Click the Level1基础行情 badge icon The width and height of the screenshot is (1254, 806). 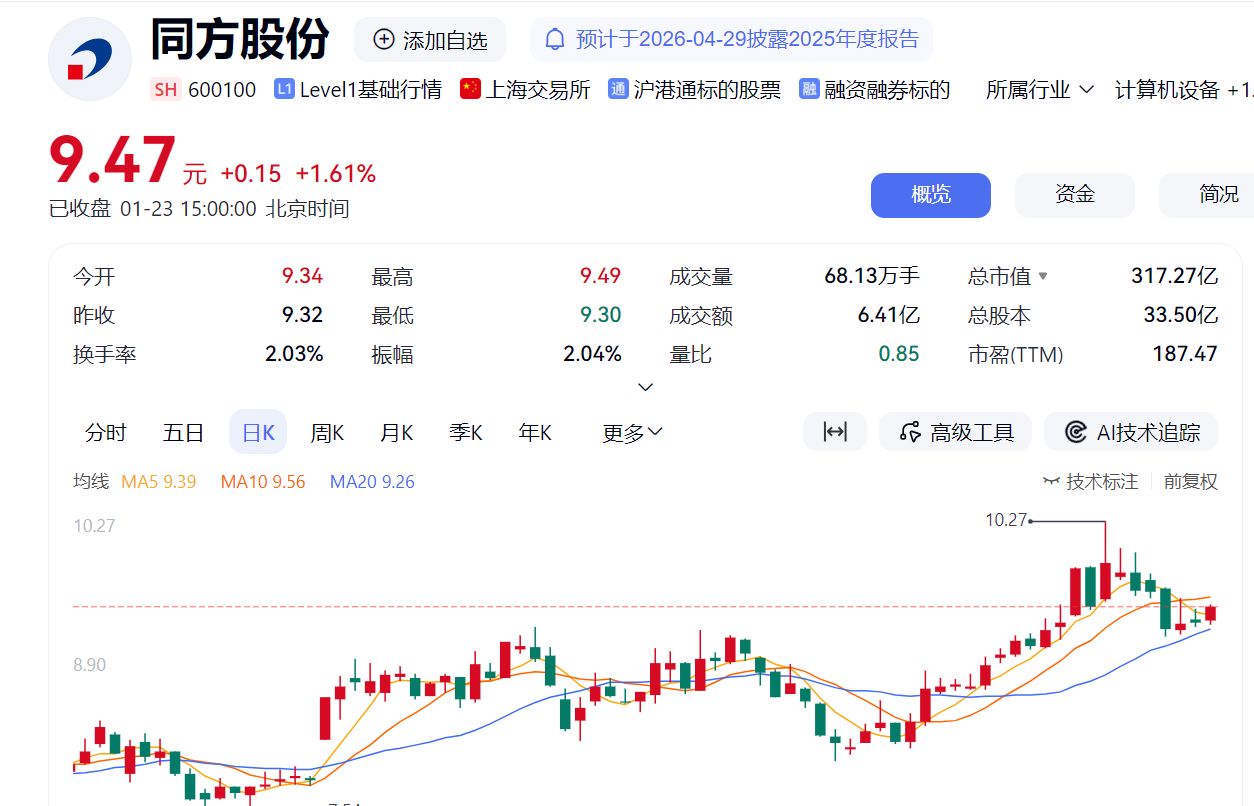[284, 89]
